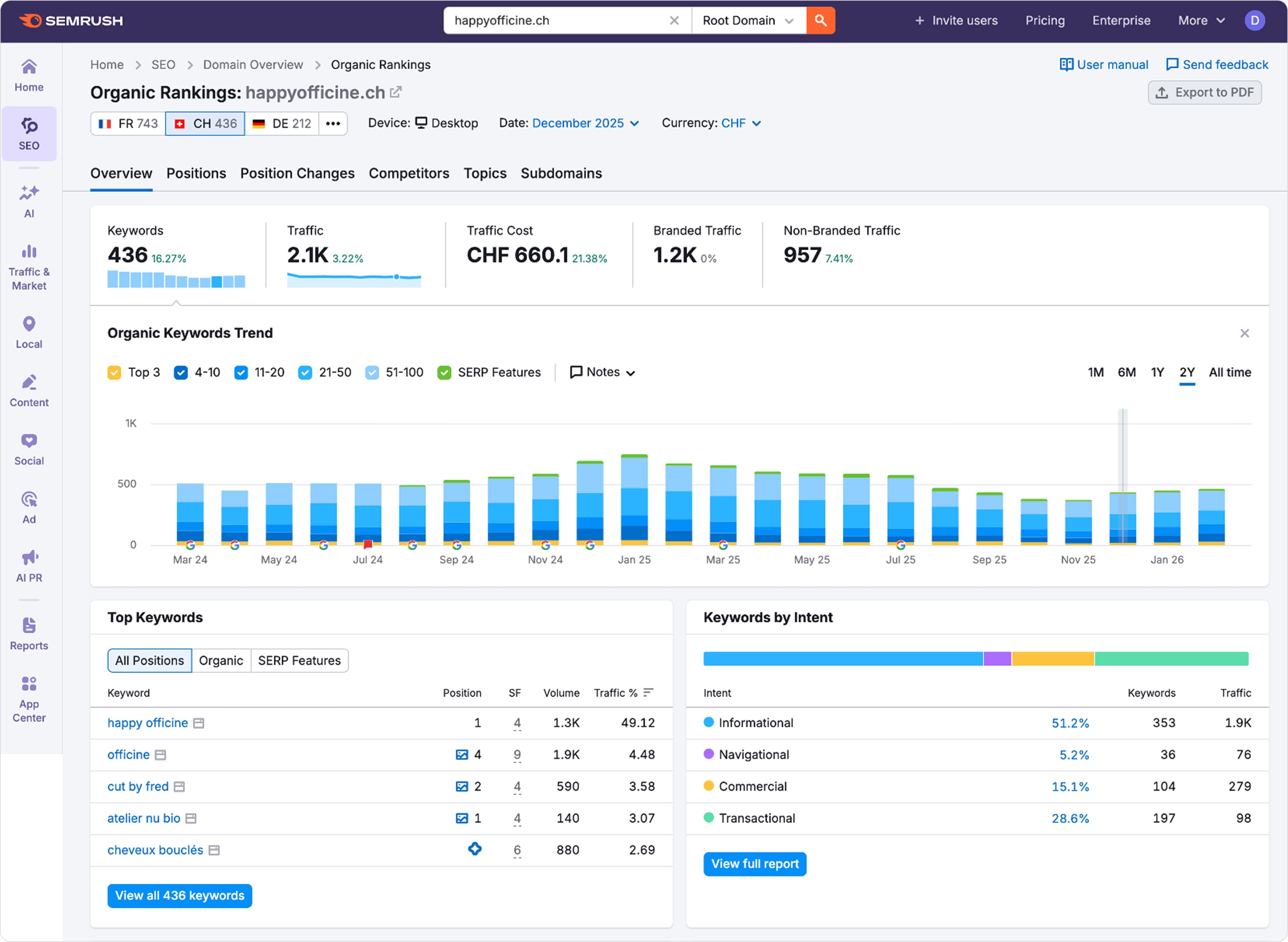Click the image pack icon in officine row

(461, 755)
